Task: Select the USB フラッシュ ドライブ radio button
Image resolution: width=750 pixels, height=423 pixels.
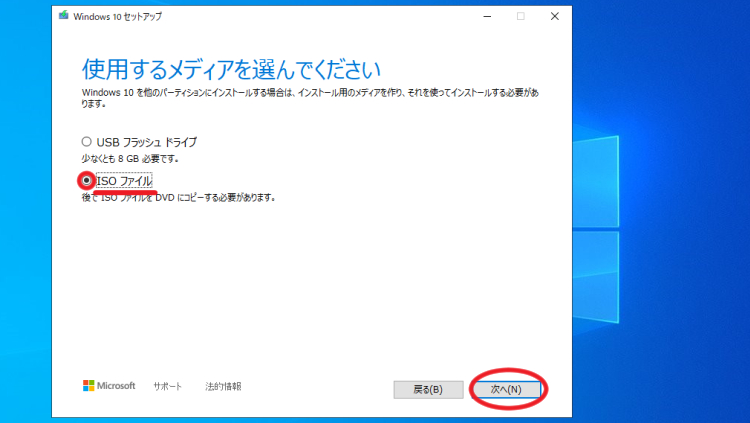Action: (87, 141)
